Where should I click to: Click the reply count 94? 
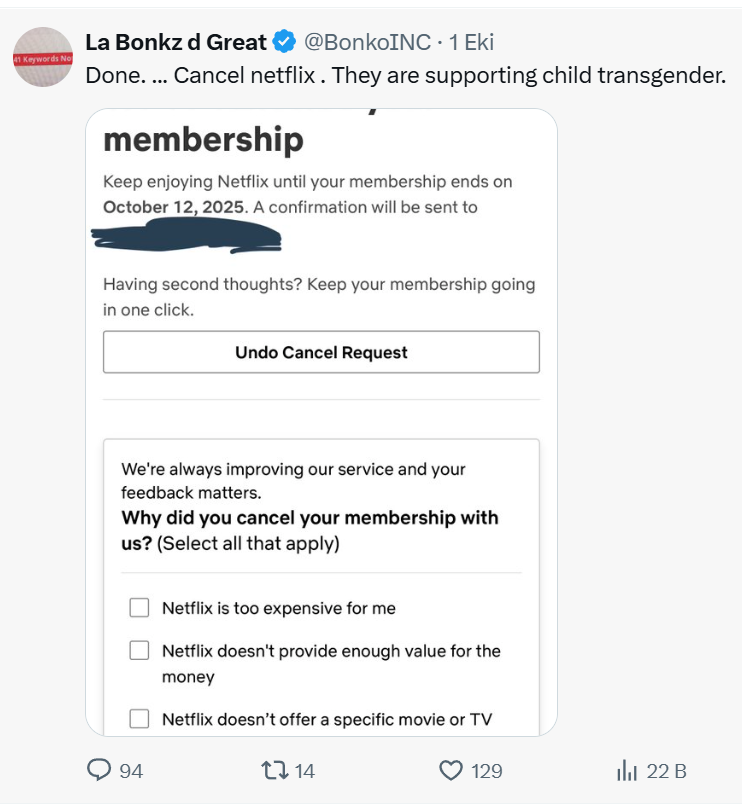click(x=131, y=771)
